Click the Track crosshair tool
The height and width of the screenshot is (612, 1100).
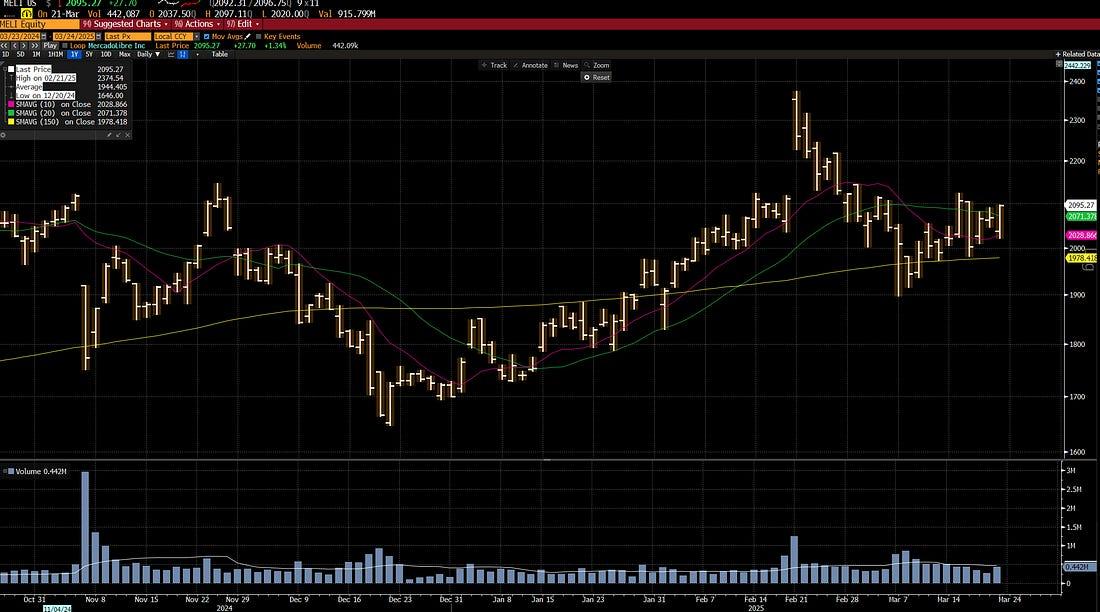pos(494,65)
